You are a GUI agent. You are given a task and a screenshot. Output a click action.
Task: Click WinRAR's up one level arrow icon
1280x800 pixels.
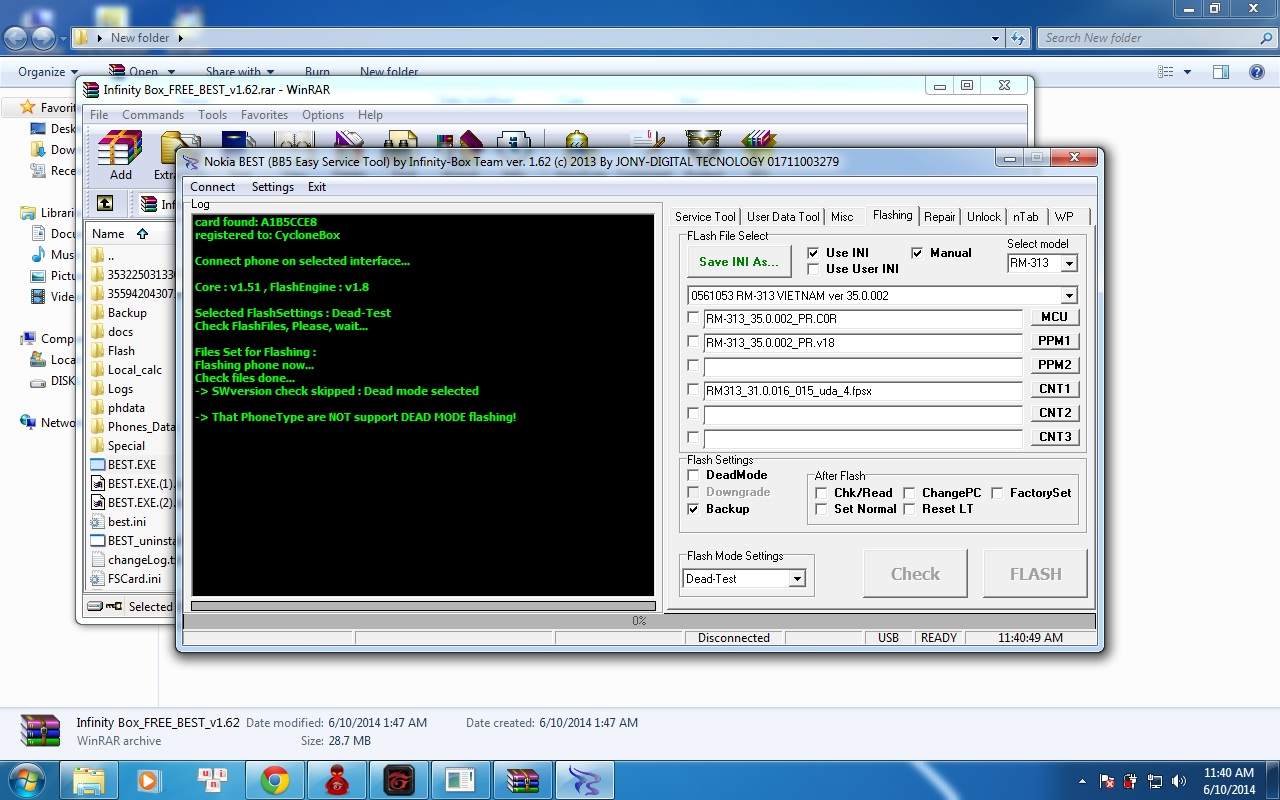pyautogui.click(x=104, y=204)
